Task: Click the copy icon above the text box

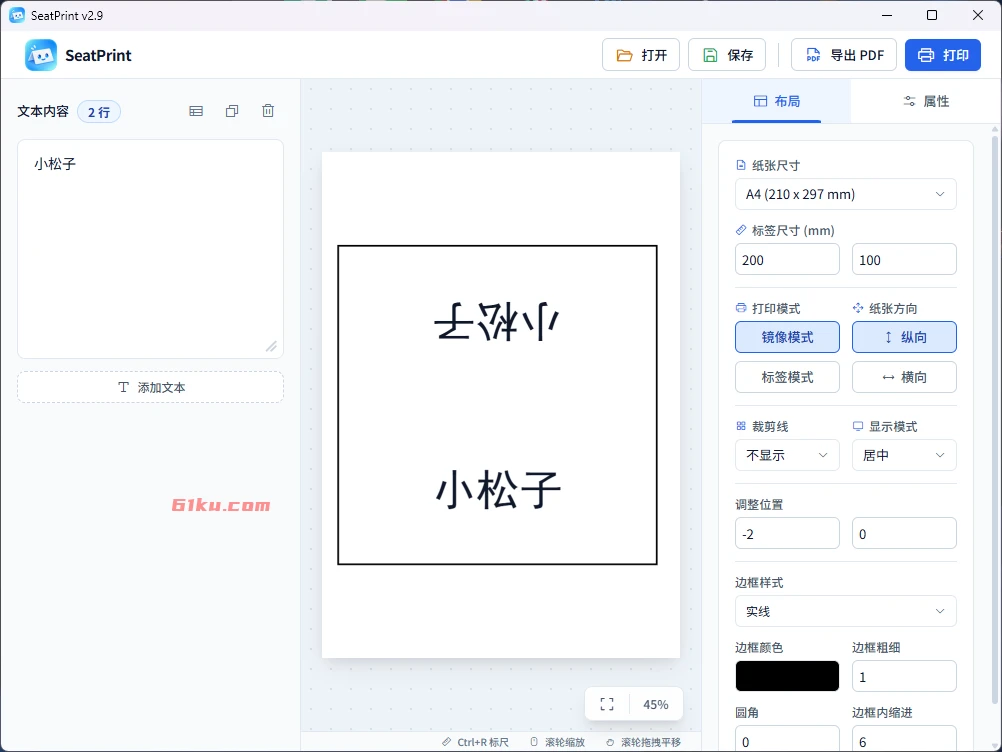Action: tap(232, 111)
